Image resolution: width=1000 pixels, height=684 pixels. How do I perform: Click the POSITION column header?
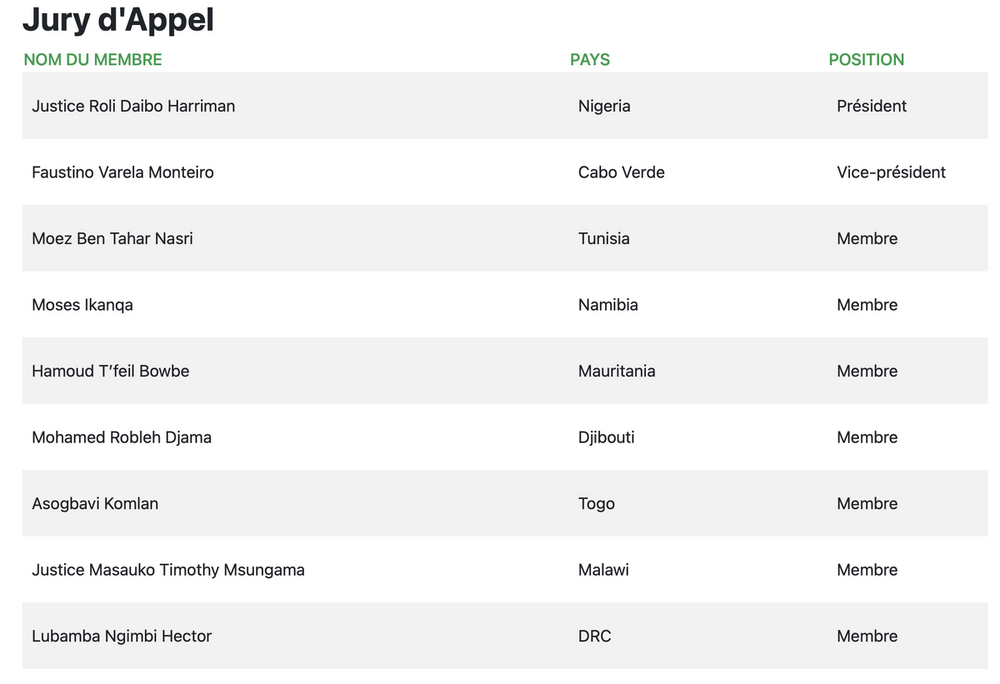tap(866, 60)
